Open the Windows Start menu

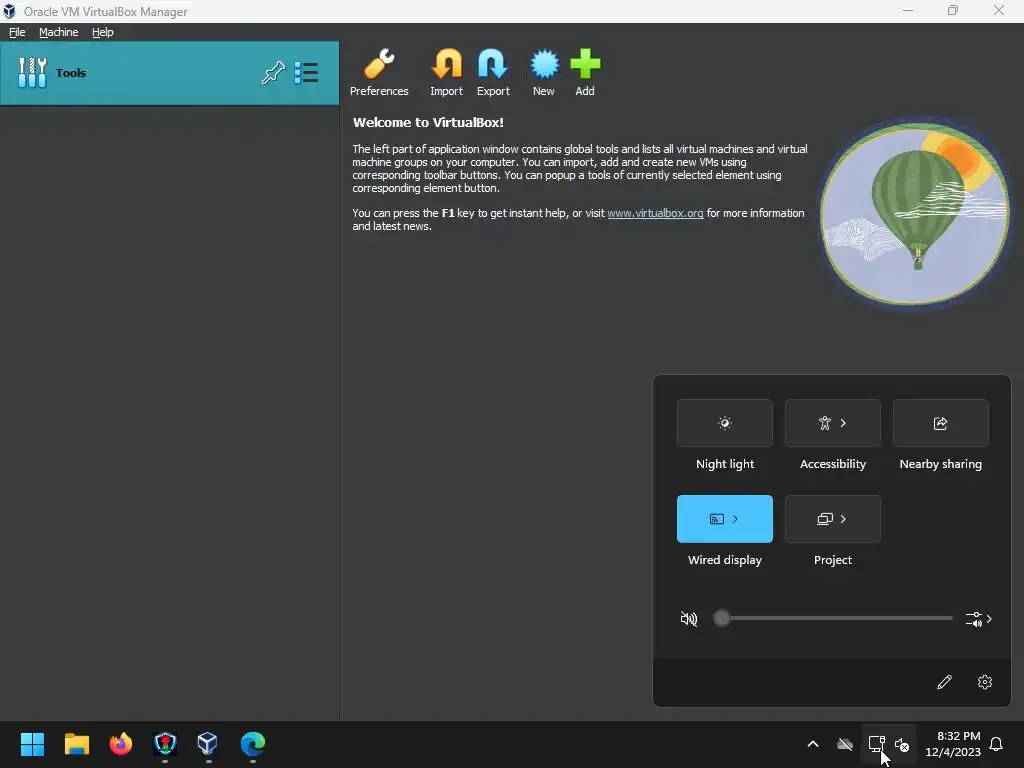[x=32, y=744]
